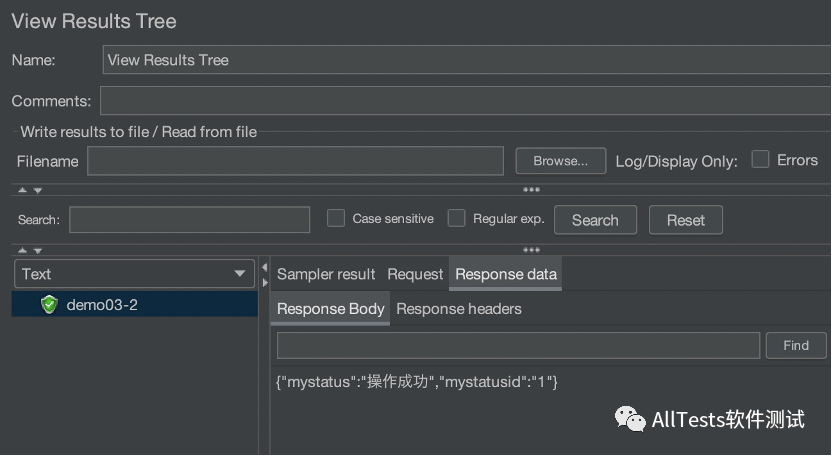Screen dimensions: 832x456
Task: Click left-pointing split pane arrow beside Sampler result
Action: click(x=265, y=268)
